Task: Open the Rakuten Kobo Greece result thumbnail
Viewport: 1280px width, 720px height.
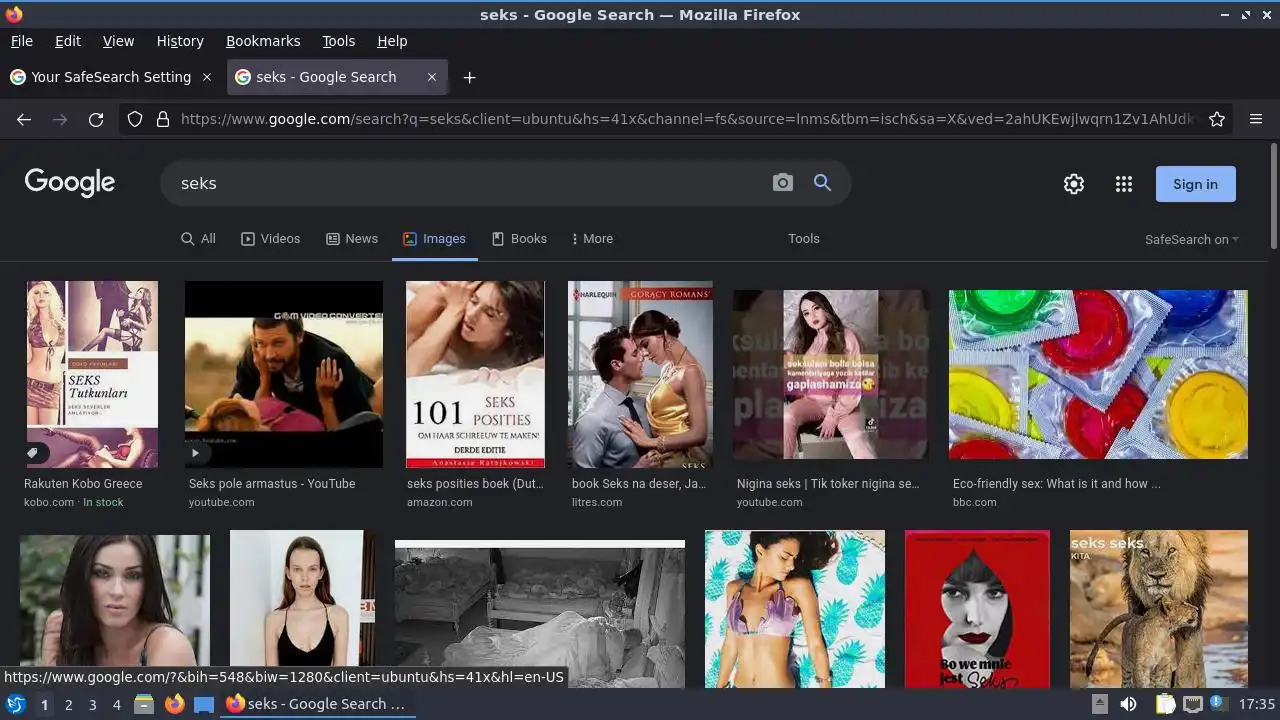Action: coord(92,374)
